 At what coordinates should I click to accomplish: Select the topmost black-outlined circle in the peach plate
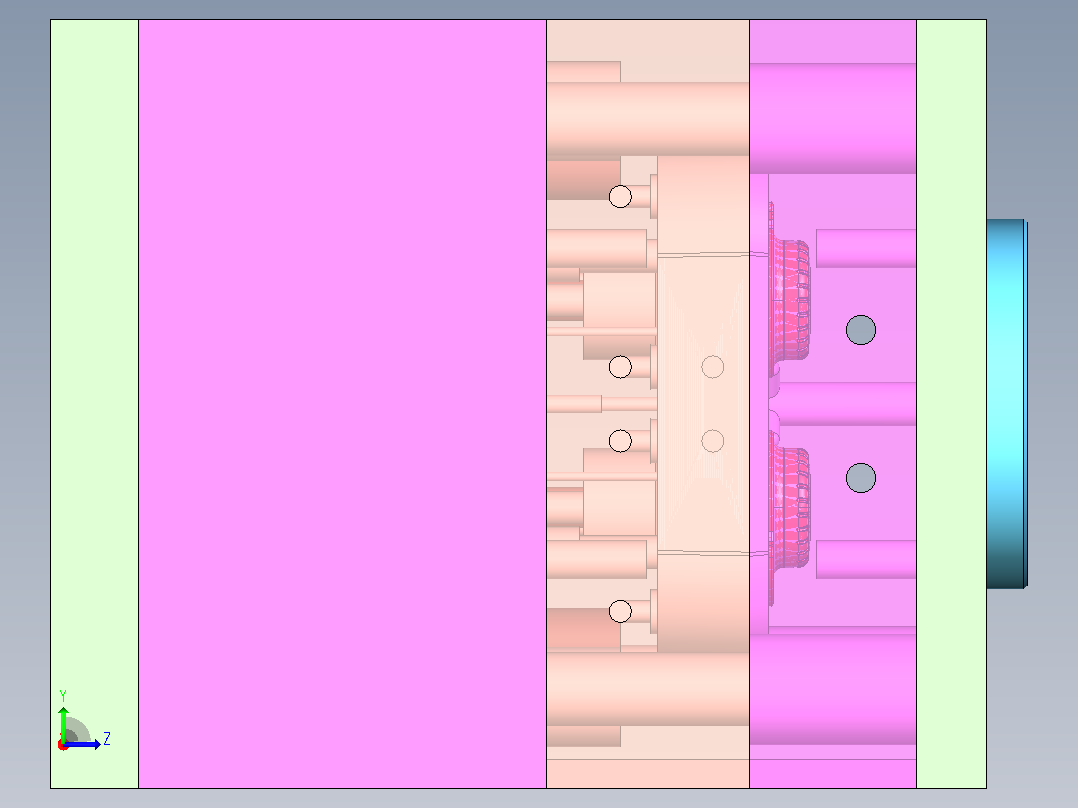(x=620, y=197)
